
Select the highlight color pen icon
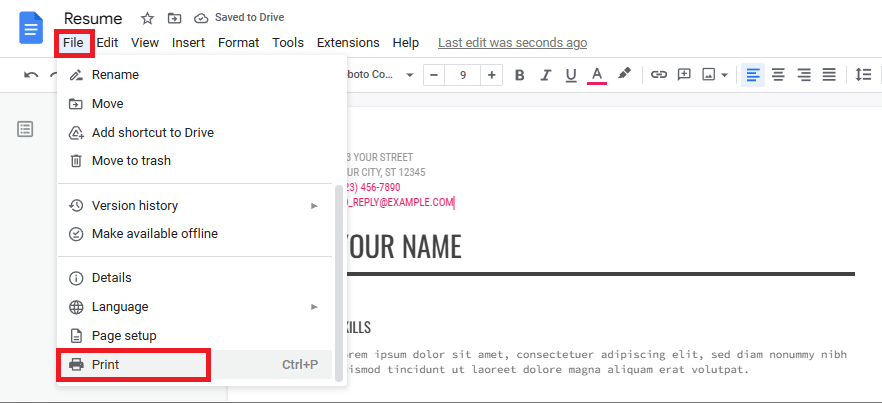(624, 75)
